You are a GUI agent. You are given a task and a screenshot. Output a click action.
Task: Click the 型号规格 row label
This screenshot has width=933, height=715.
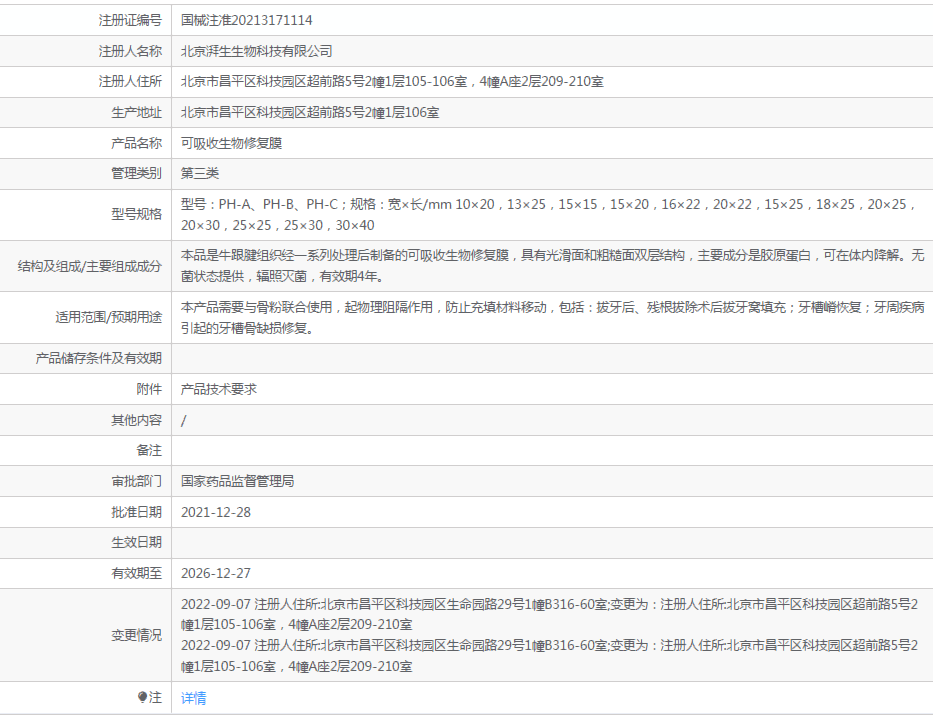[x=137, y=214]
